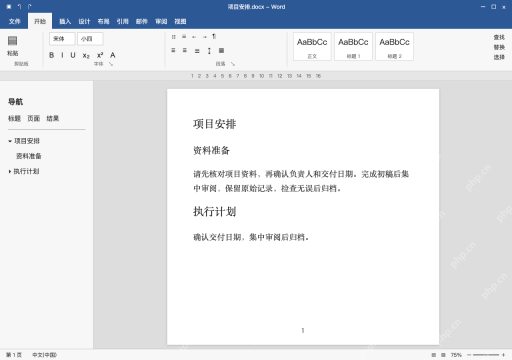Image resolution: width=512 pixels, height=360 pixels.
Task: Click the decrease indent icon
Action: coord(194,37)
